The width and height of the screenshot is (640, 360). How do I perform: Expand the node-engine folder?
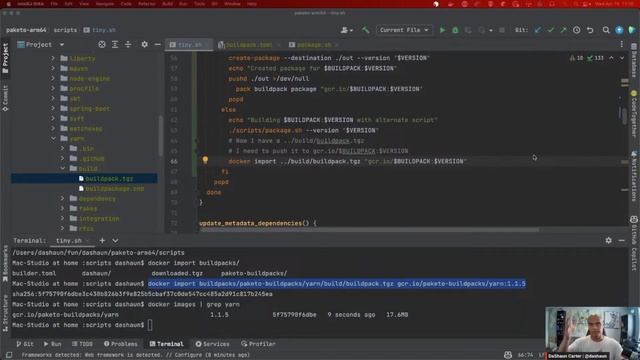click(53, 78)
